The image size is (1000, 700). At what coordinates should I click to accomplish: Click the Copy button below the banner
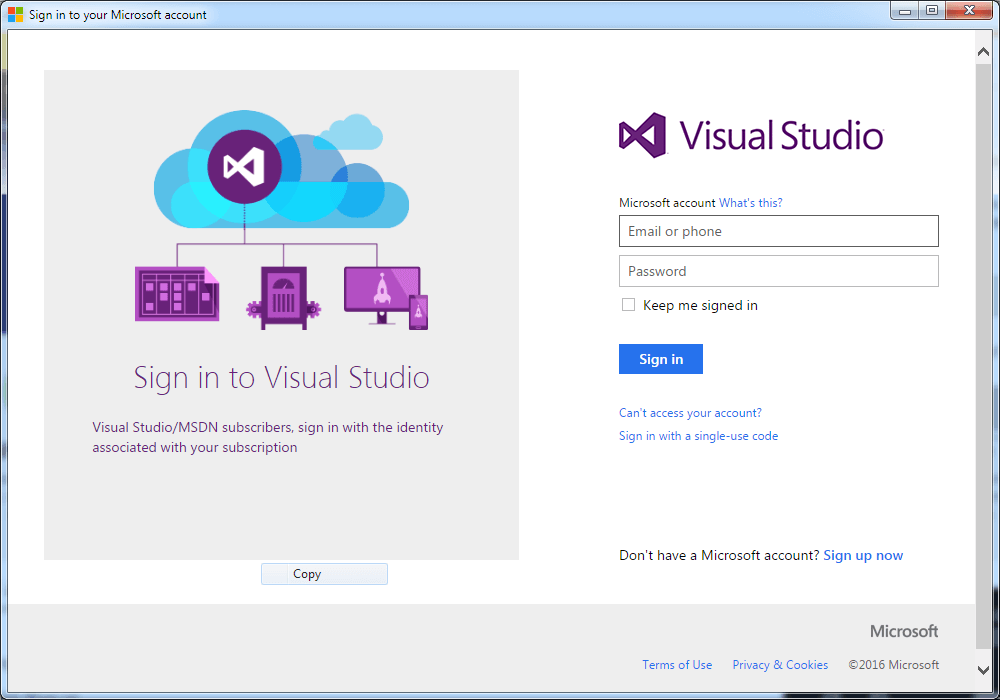[324, 574]
